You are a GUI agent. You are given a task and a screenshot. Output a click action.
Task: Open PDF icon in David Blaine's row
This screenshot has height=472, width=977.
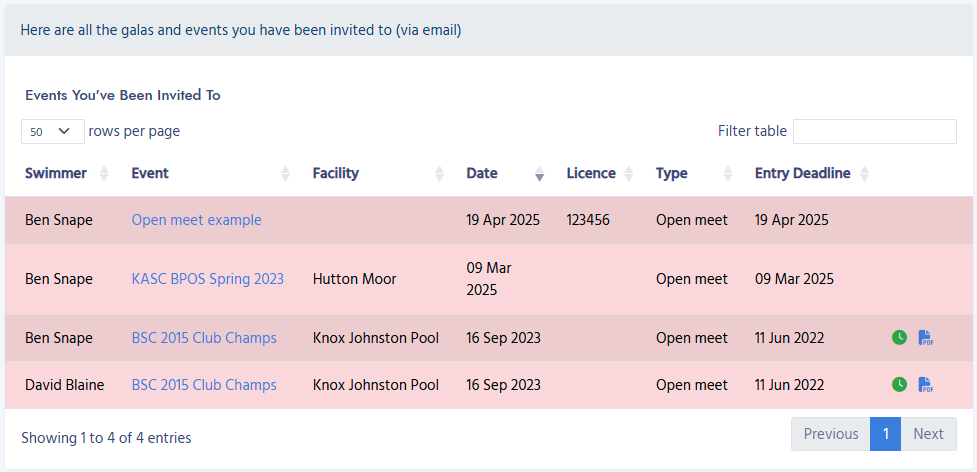[925, 385]
